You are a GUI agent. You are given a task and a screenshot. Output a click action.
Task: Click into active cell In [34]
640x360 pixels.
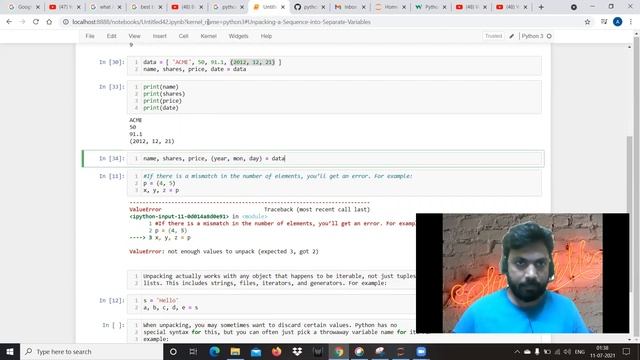click(x=335, y=158)
